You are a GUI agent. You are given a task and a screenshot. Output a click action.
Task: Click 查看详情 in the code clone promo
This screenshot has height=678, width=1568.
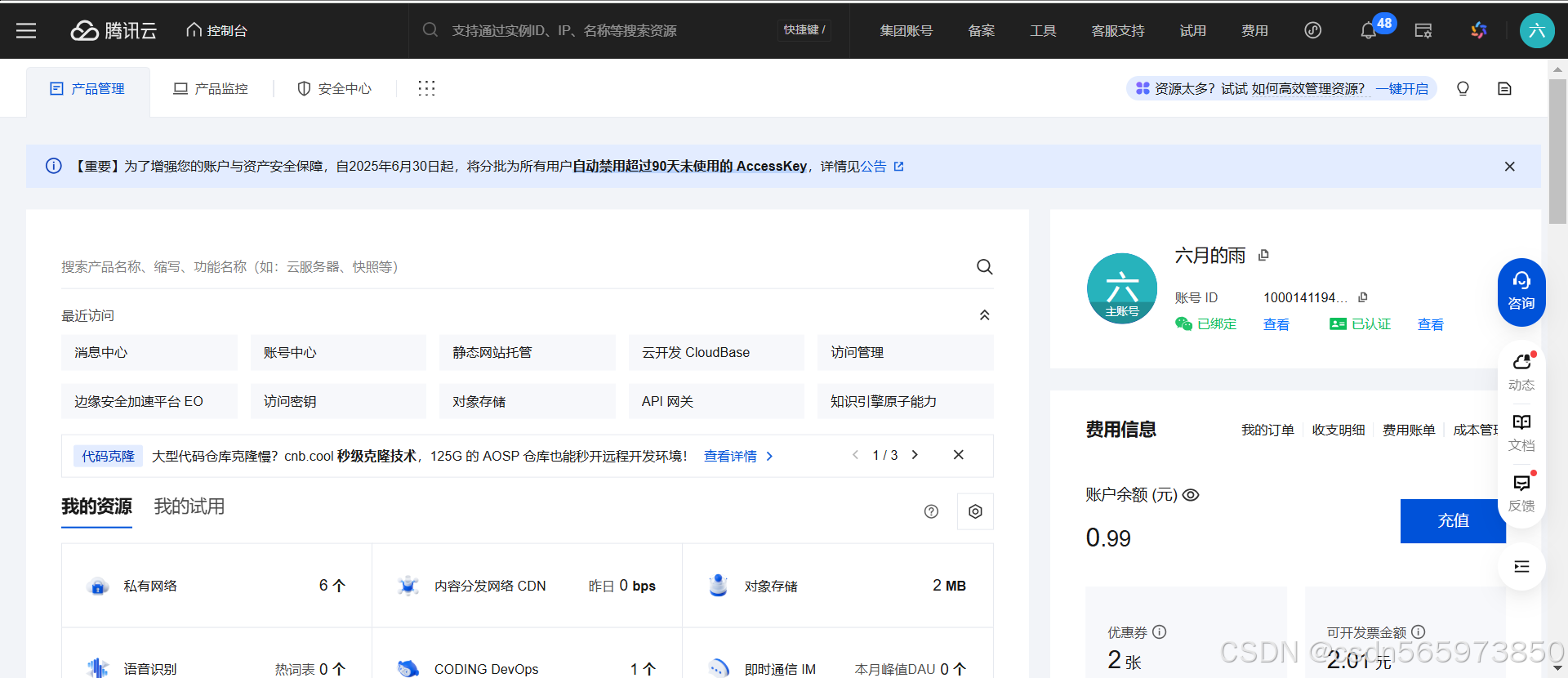(738, 456)
